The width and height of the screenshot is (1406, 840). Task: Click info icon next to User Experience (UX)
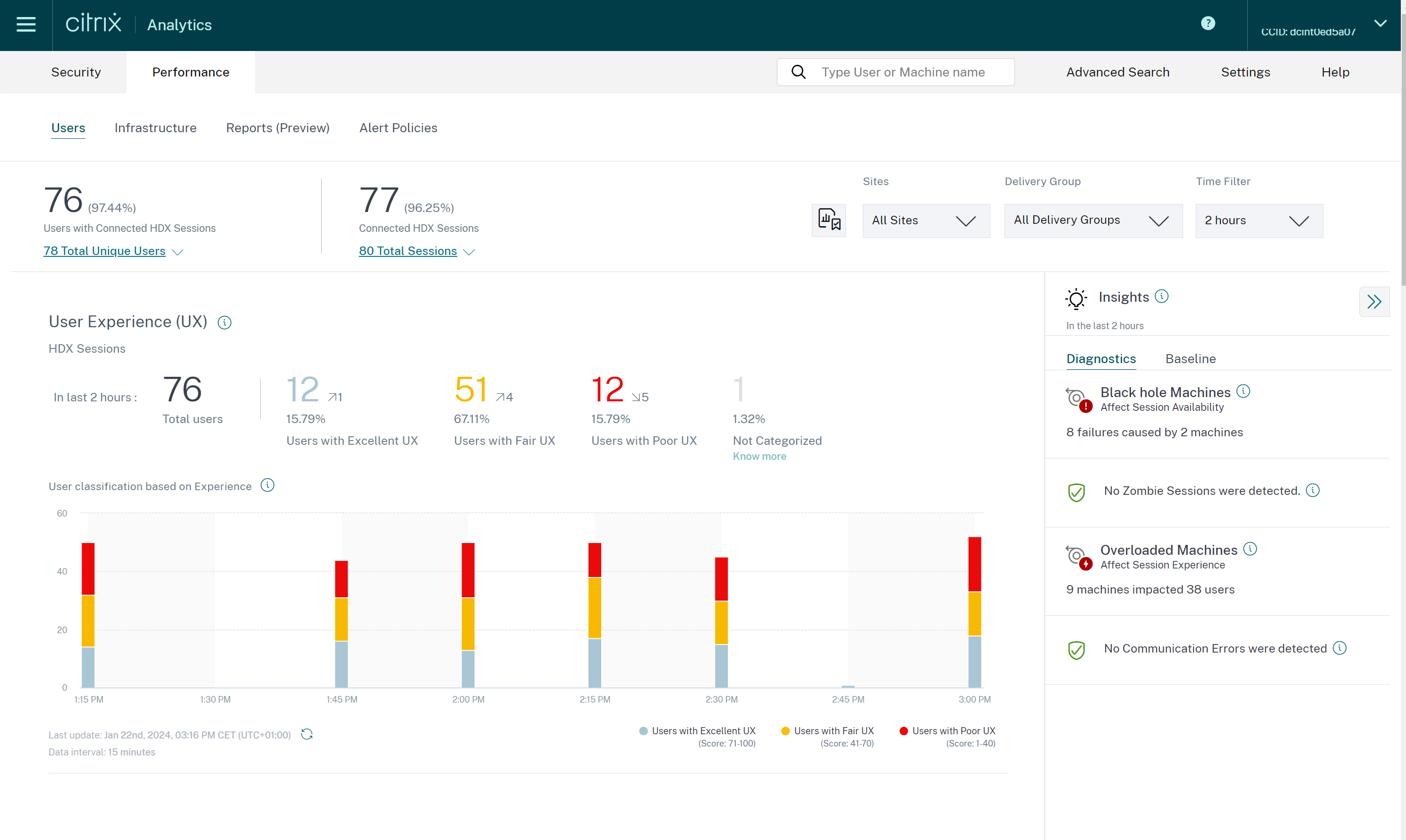[225, 322]
